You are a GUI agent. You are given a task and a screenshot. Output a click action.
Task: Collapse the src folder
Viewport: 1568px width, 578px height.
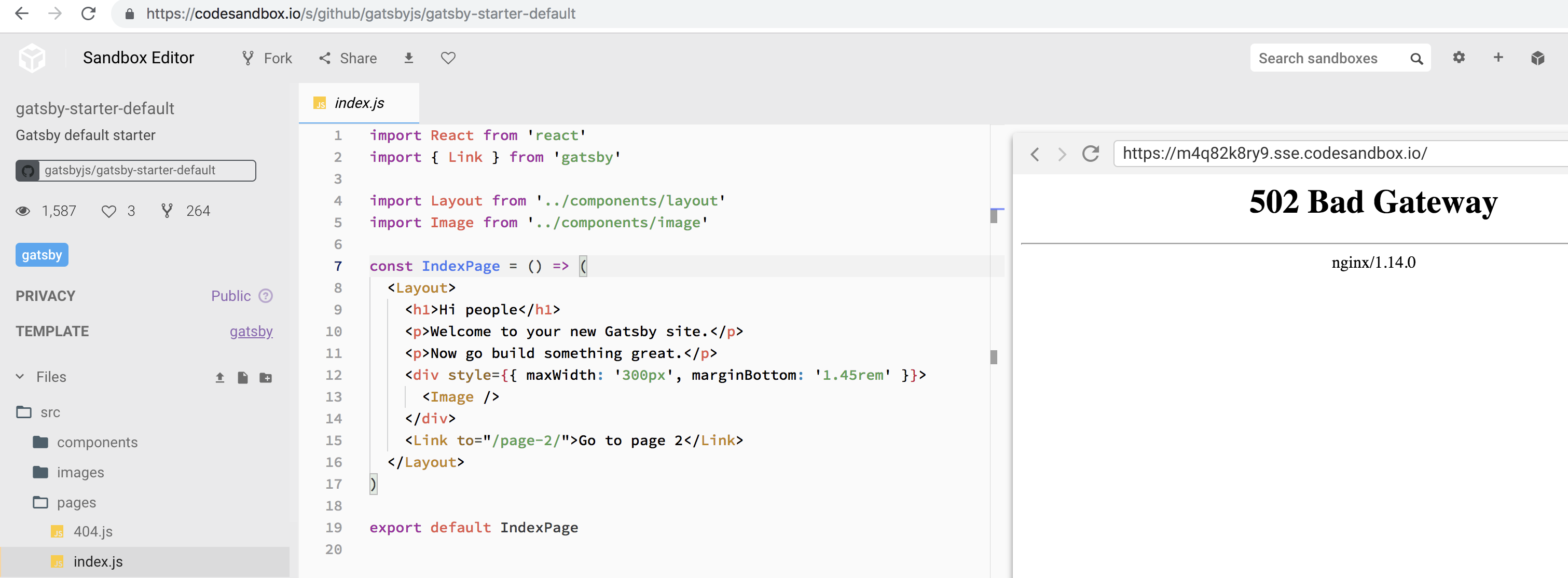pos(24,412)
